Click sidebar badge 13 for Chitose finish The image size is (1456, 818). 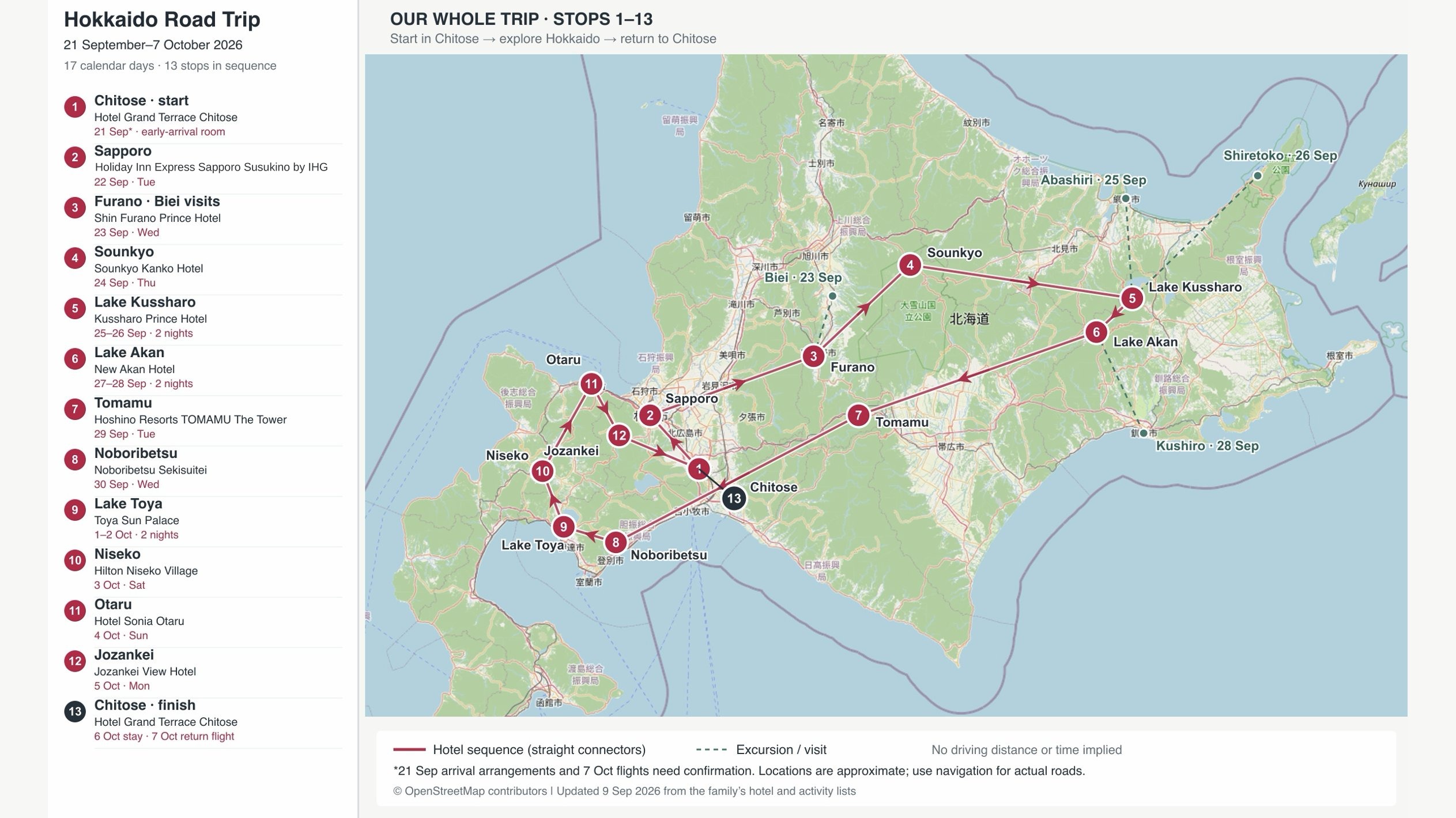tap(75, 711)
